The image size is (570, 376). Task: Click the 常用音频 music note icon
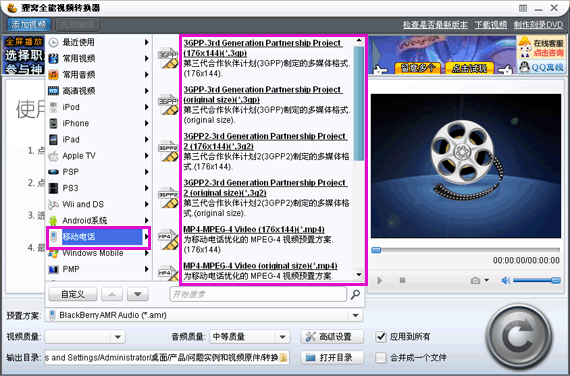pyautogui.click(x=53, y=75)
